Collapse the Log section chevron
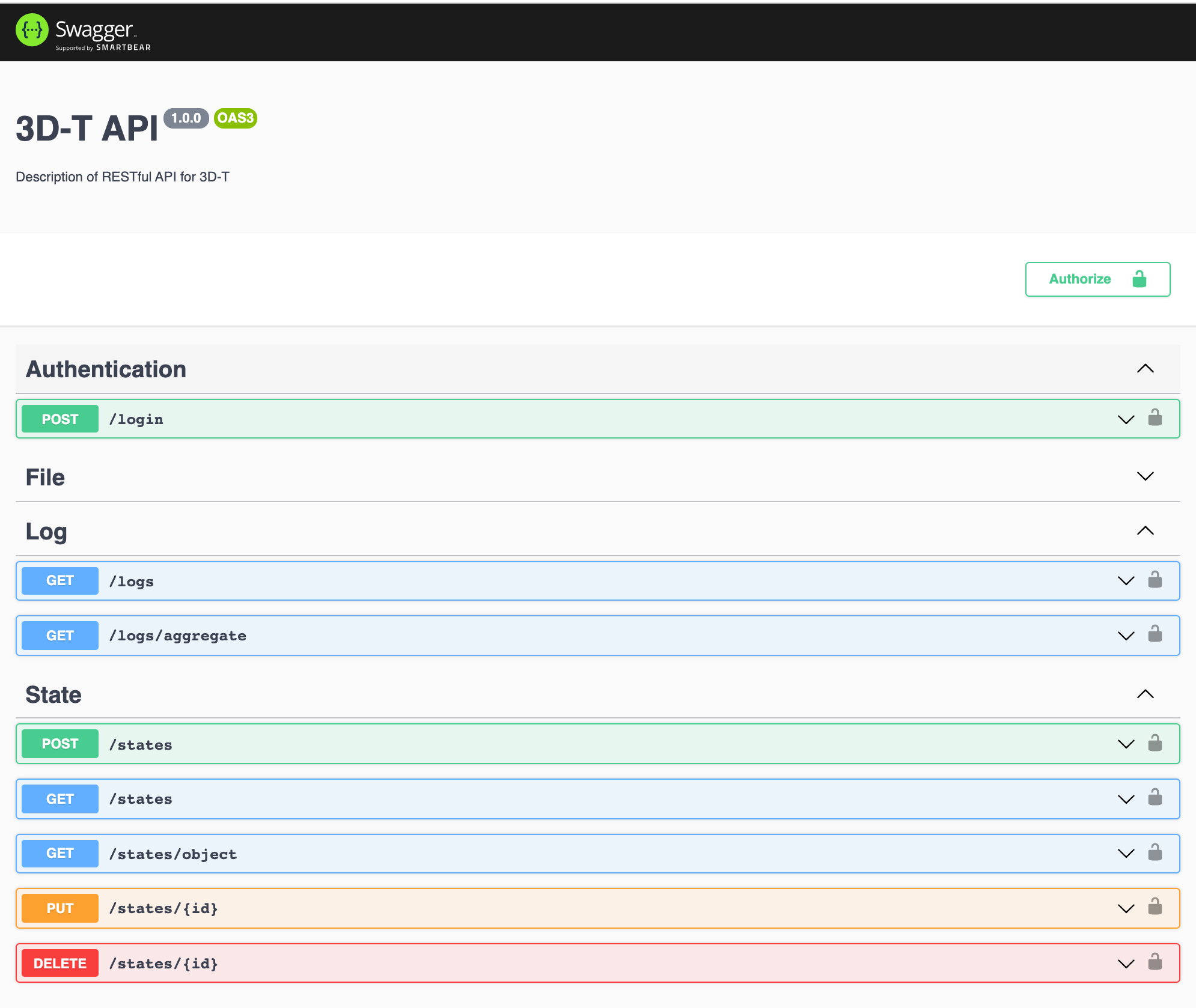 1146,530
